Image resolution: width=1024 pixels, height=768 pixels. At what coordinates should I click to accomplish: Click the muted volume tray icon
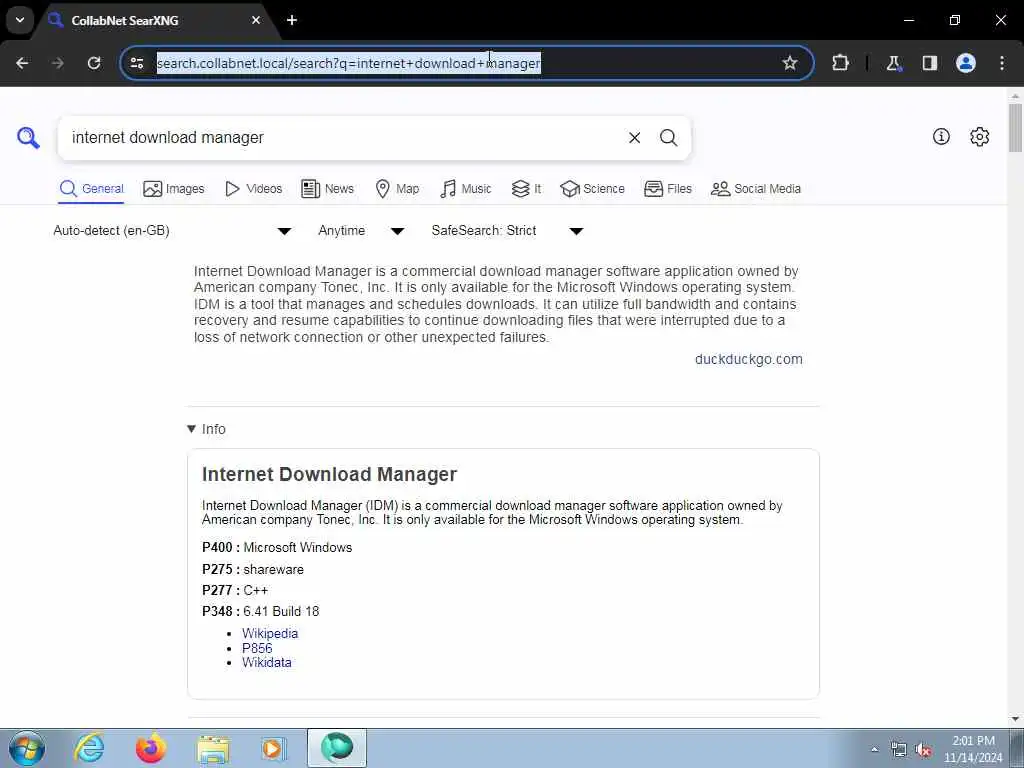point(923,750)
